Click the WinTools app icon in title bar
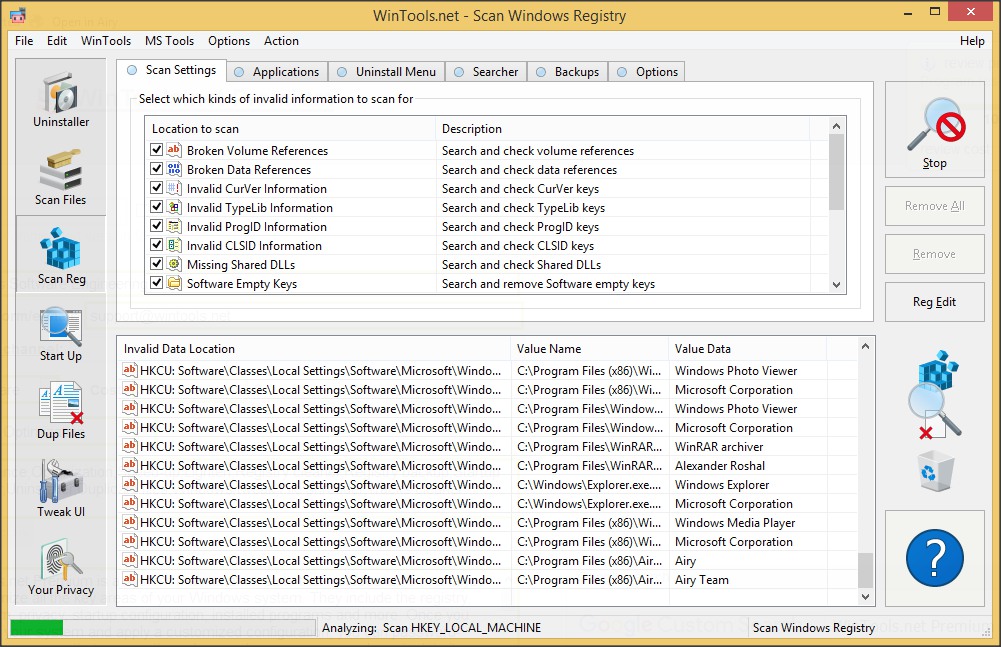Image resolution: width=1001 pixels, height=647 pixels. 18,15
